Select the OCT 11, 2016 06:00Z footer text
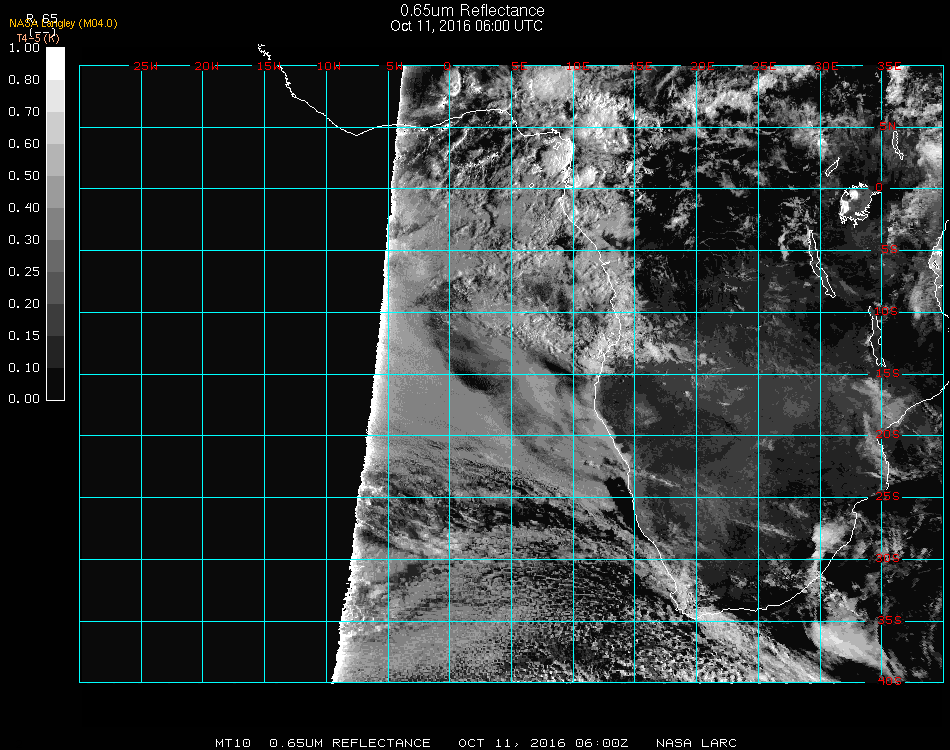The image size is (950, 750). [x=543, y=743]
